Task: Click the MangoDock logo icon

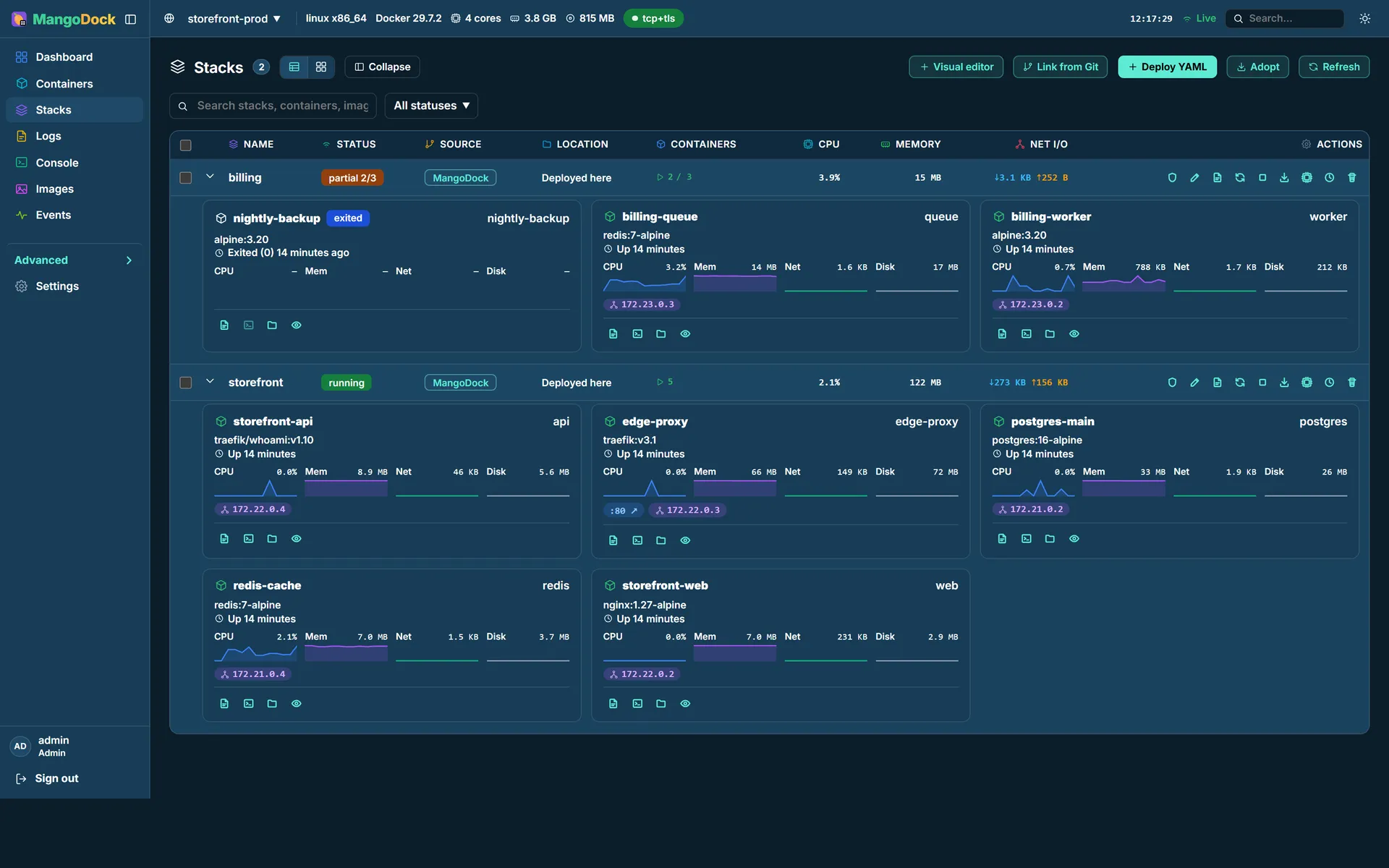Action: click(x=20, y=19)
